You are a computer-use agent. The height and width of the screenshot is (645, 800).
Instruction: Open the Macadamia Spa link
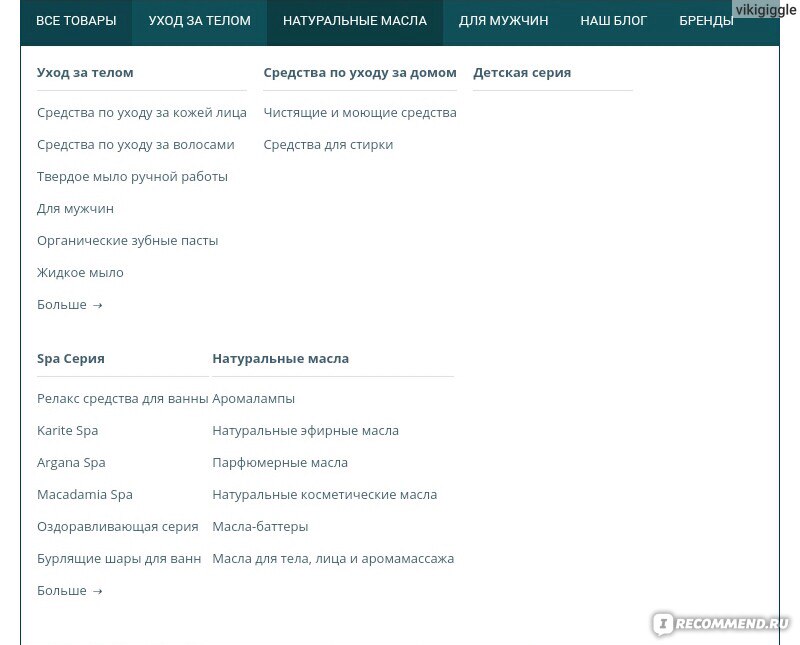click(85, 494)
